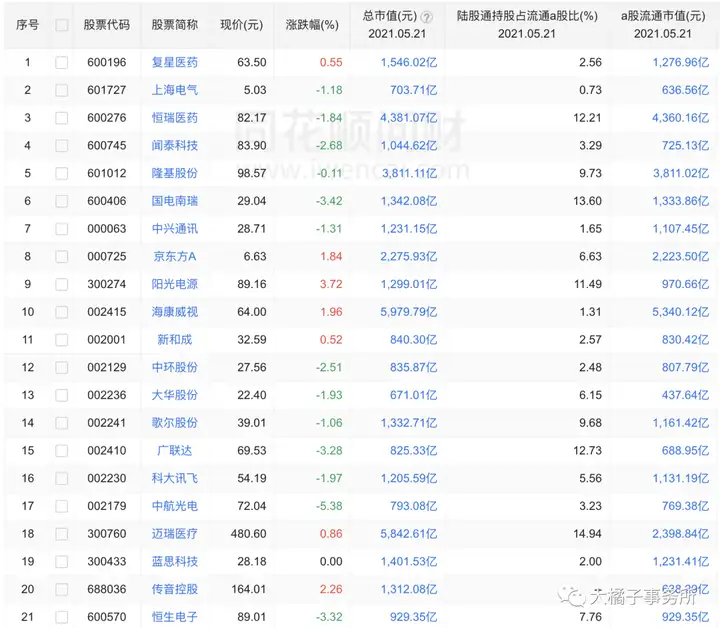Select stock code 600406

(107, 201)
